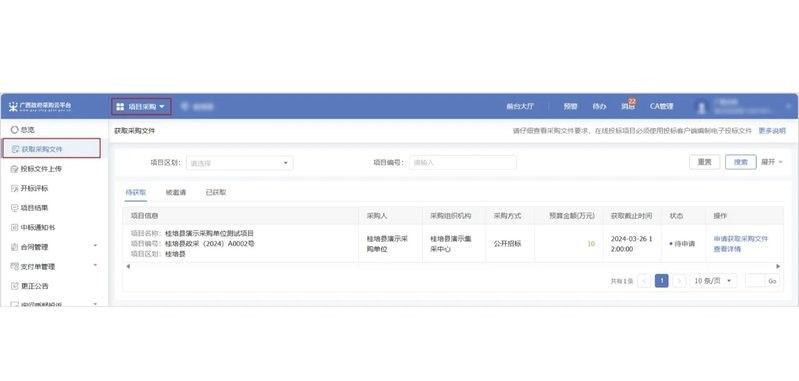Click the user avatar icon
Screen dimensions: 799x381
tap(702, 106)
